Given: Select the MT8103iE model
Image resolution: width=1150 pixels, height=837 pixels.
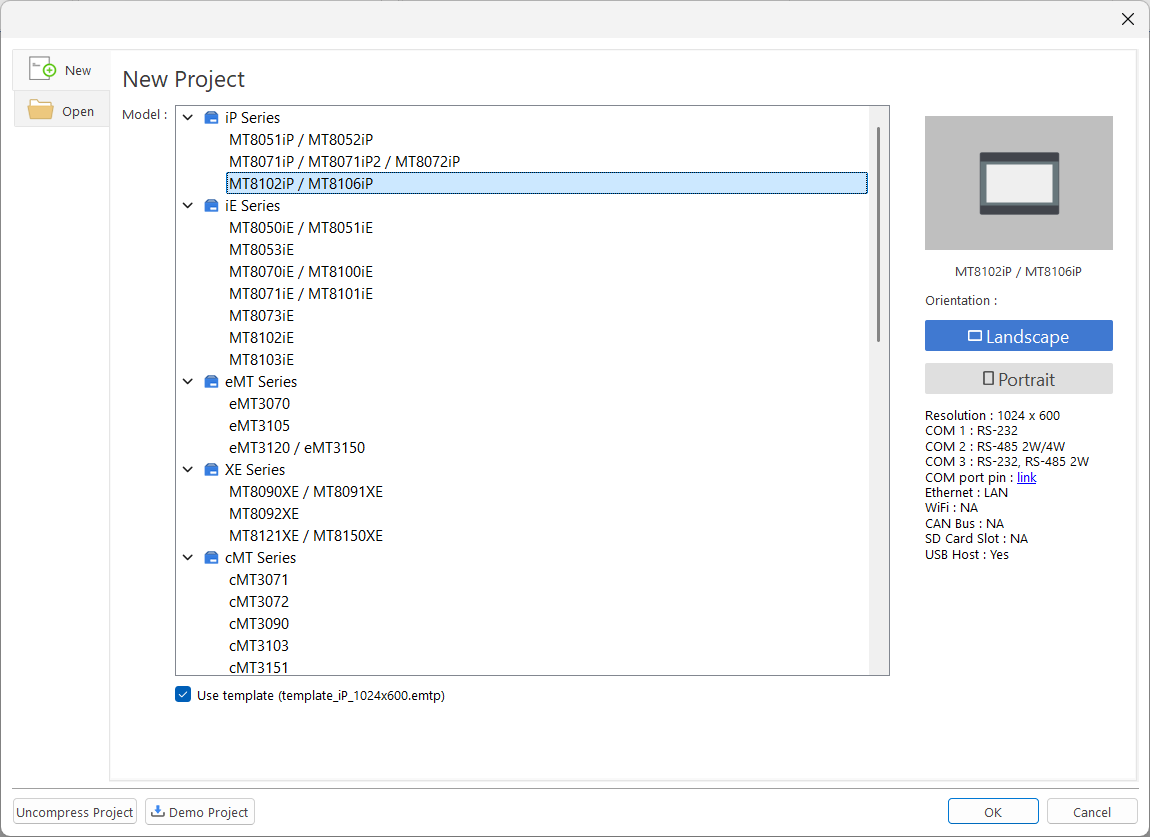Looking at the screenshot, I should (x=261, y=359).
